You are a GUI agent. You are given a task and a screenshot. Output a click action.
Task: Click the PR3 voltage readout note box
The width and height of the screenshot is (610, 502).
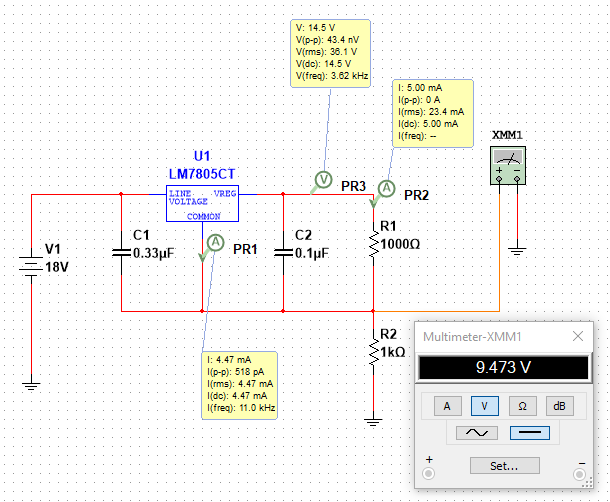pyautogui.click(x=331, y=53)
